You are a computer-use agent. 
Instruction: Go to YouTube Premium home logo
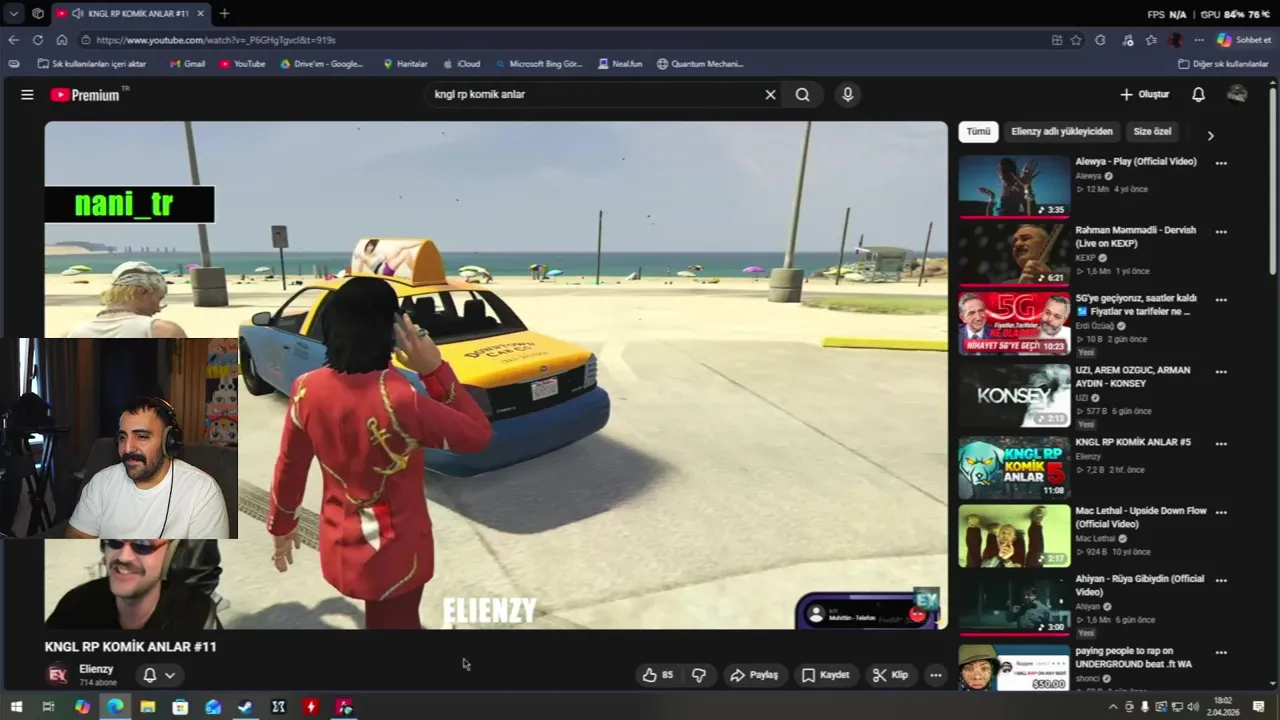[x=87, y=95]
